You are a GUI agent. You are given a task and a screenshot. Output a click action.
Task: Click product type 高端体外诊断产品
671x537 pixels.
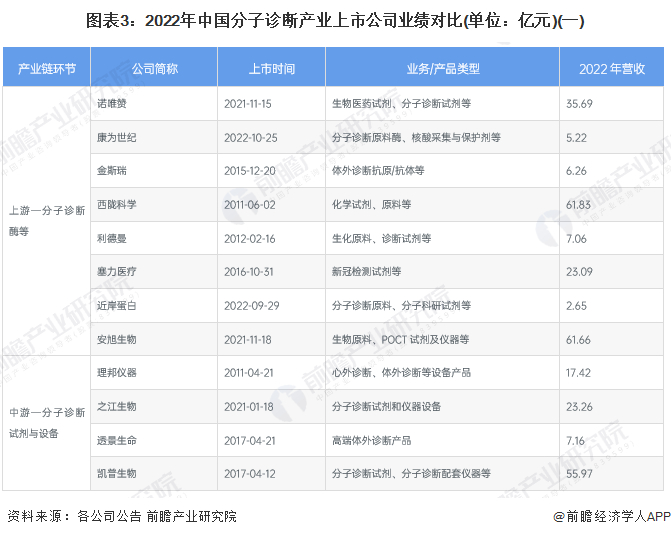click(x=371, y=440)
